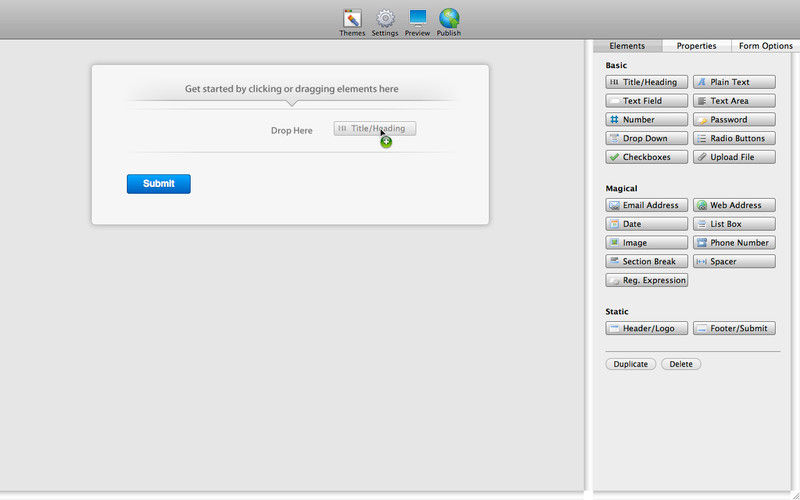Image resolution: width=800 pixels, height=500 pixels.
Task: Switch to the Elements tab
Action: click(x=627, y=46)
